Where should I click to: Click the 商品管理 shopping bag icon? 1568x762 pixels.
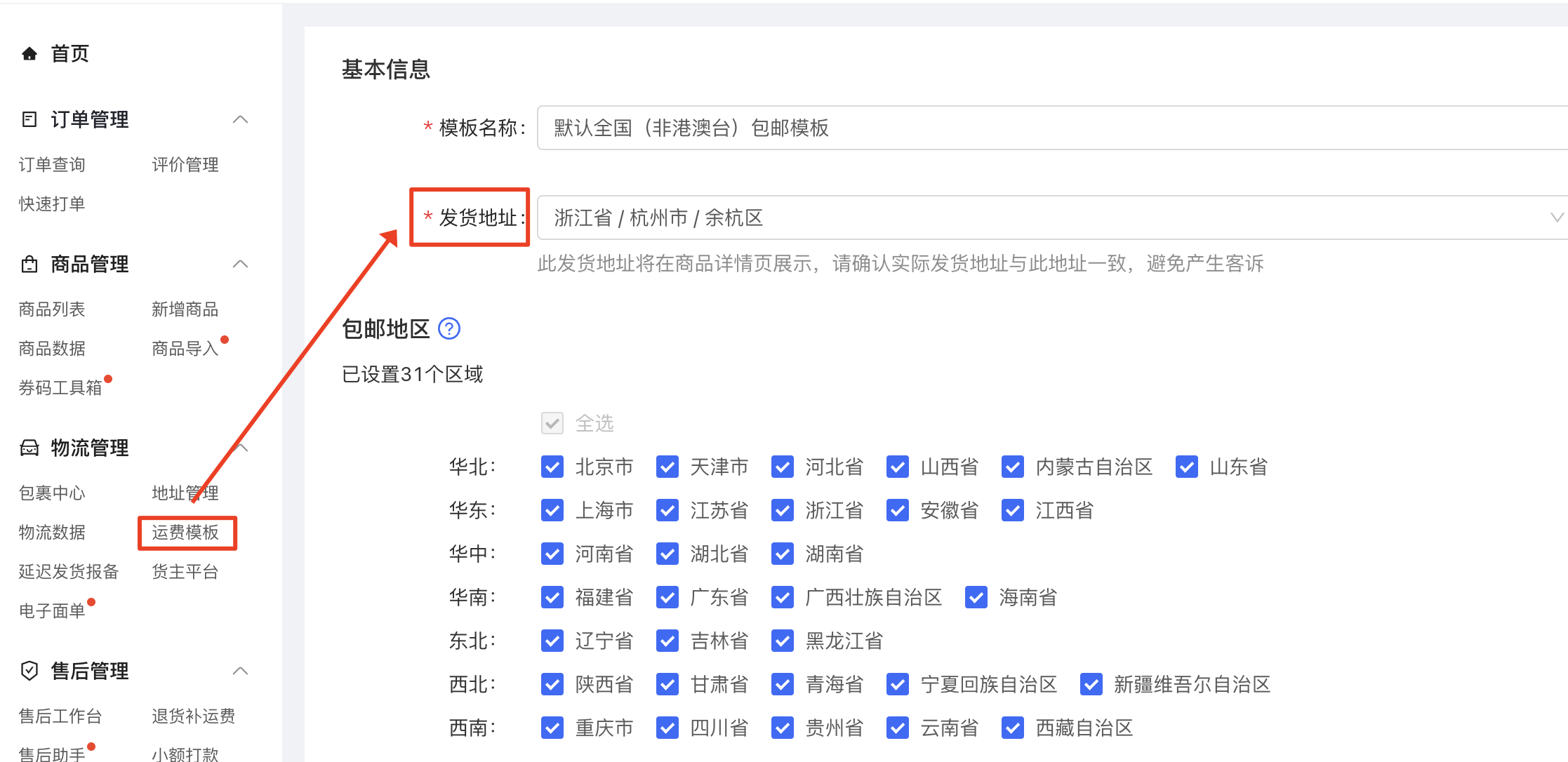tap(29, 264)
